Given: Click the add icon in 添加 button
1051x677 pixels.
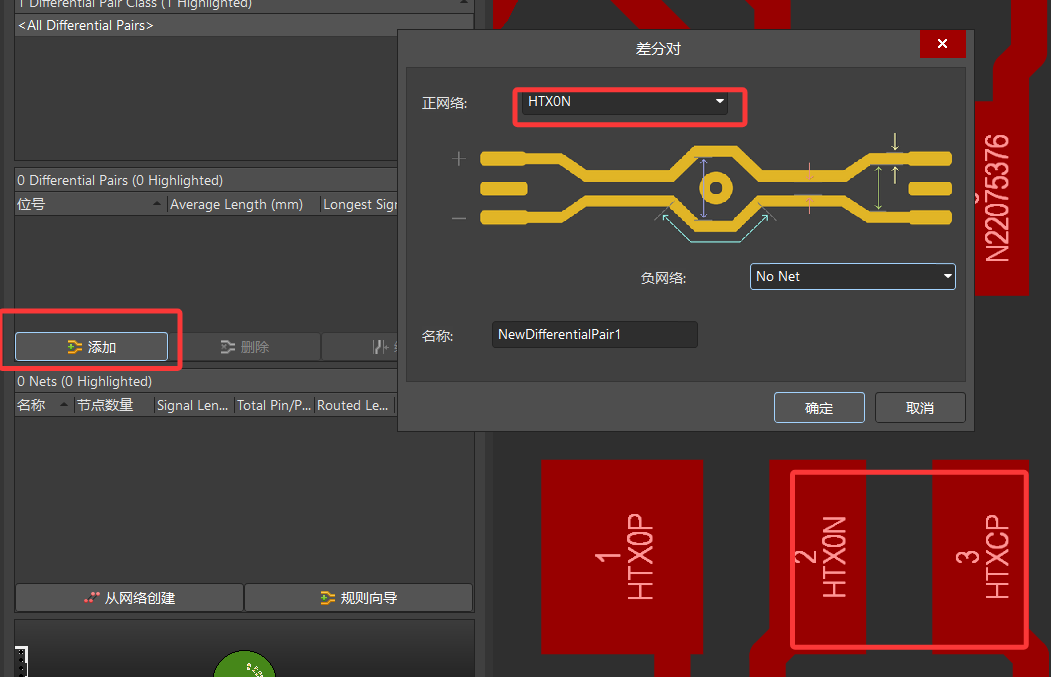Looking at the screenshot, I should pyautogui.click(x=74, y=347).
